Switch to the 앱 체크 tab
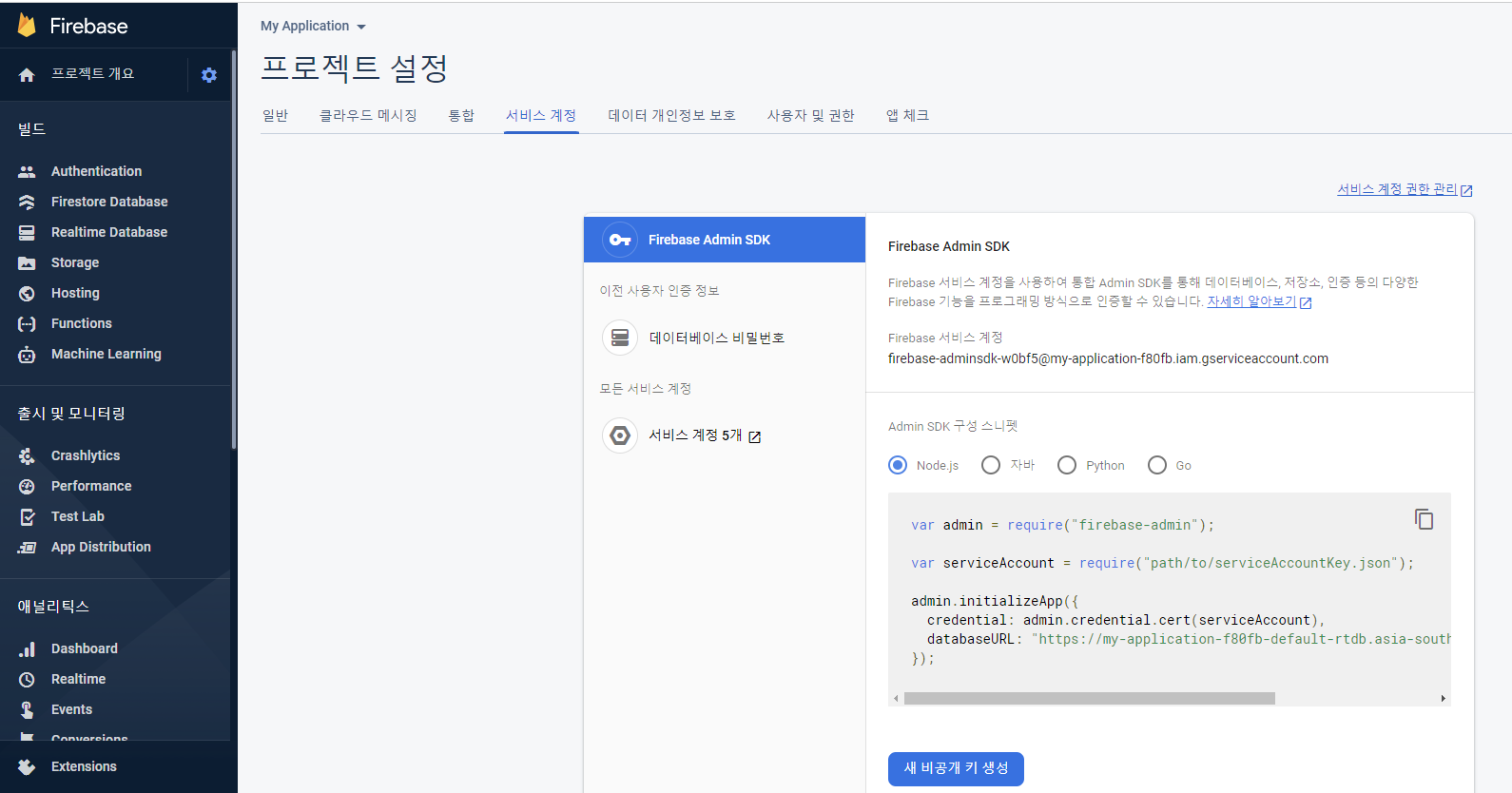This screenshot has height=793, width=1512. click(x=907, y=115)
